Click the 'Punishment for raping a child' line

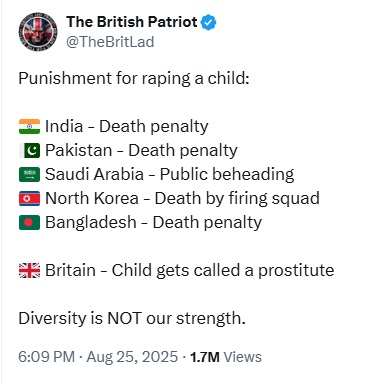(x=134, y=79)
